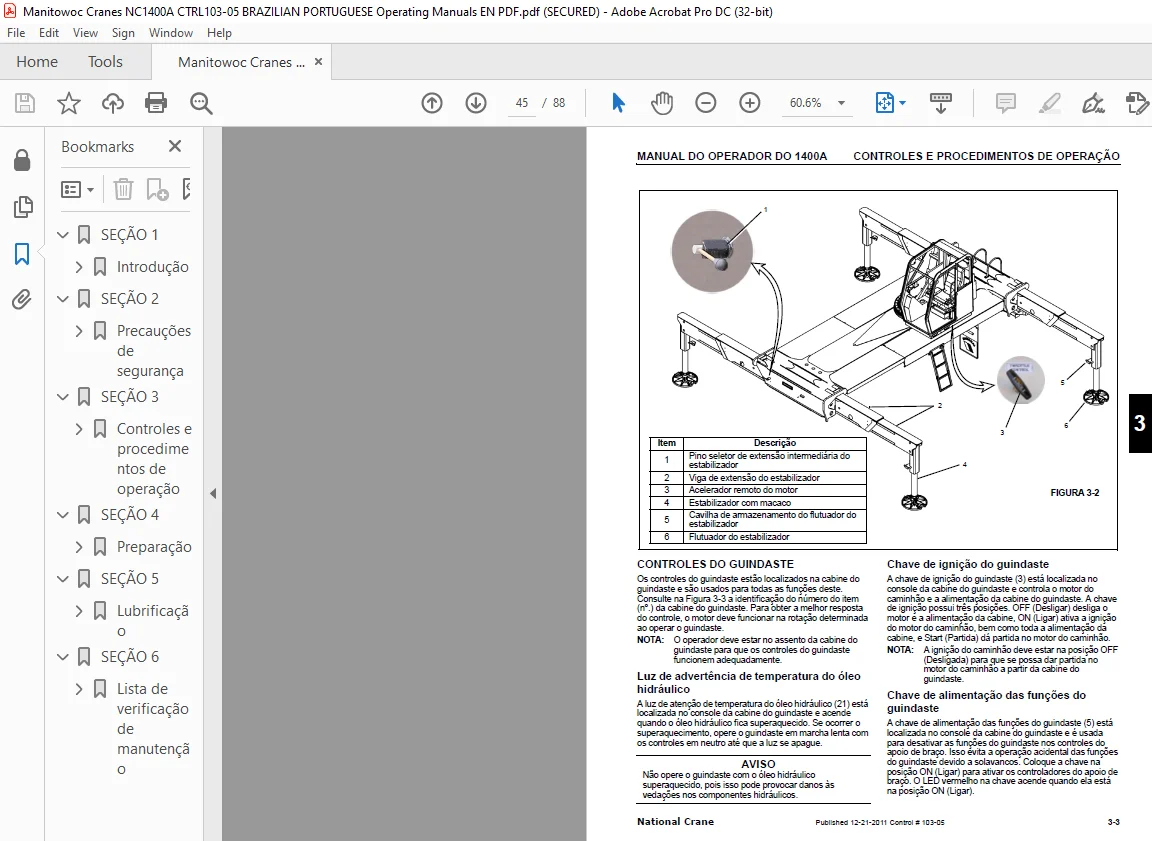Jump to Lubrificação bookmark
Viewport: 1152px width, 841px height.
pos(153,621)
